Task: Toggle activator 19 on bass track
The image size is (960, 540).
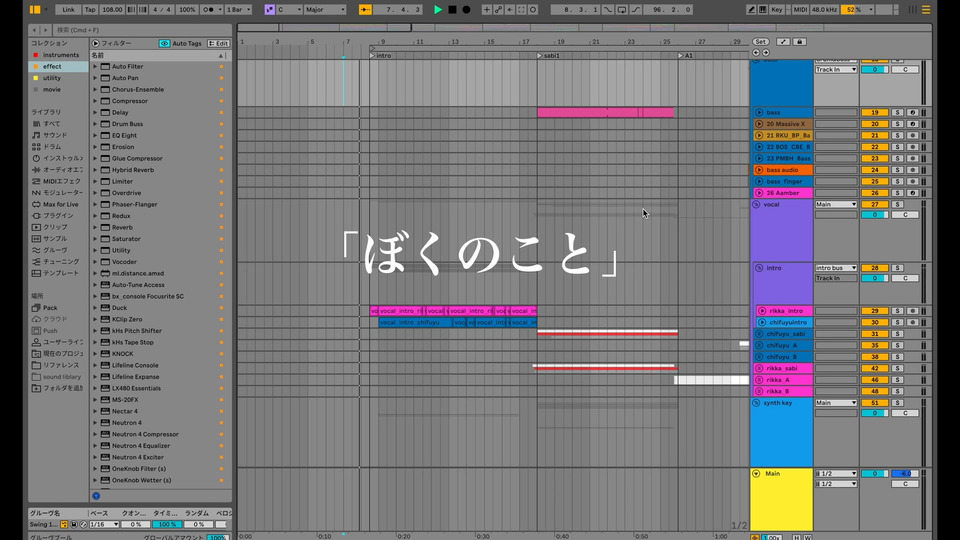Action: [874, 112]
